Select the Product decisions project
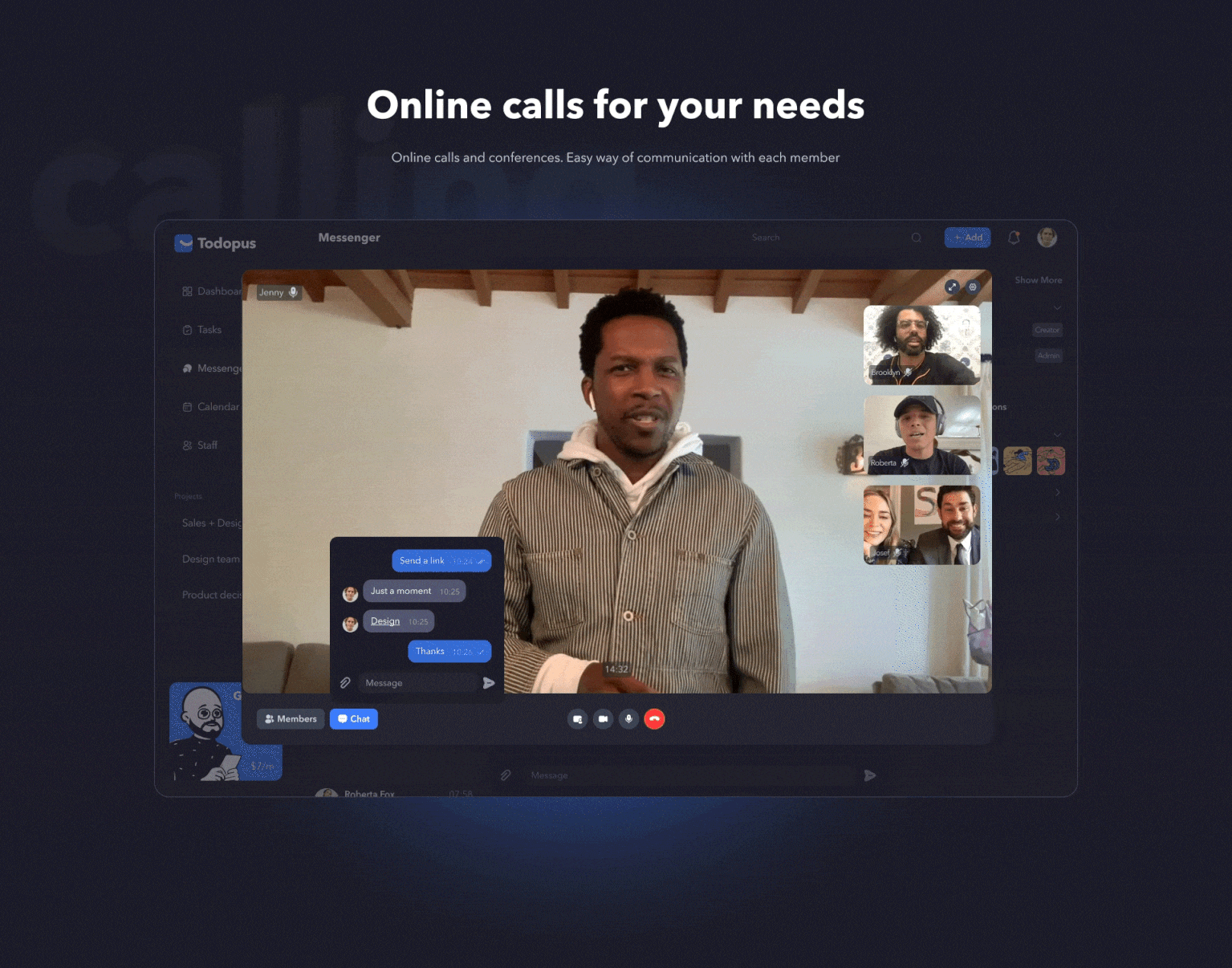This screenshot has width=1232, height=968. click(x=212, y=595)
